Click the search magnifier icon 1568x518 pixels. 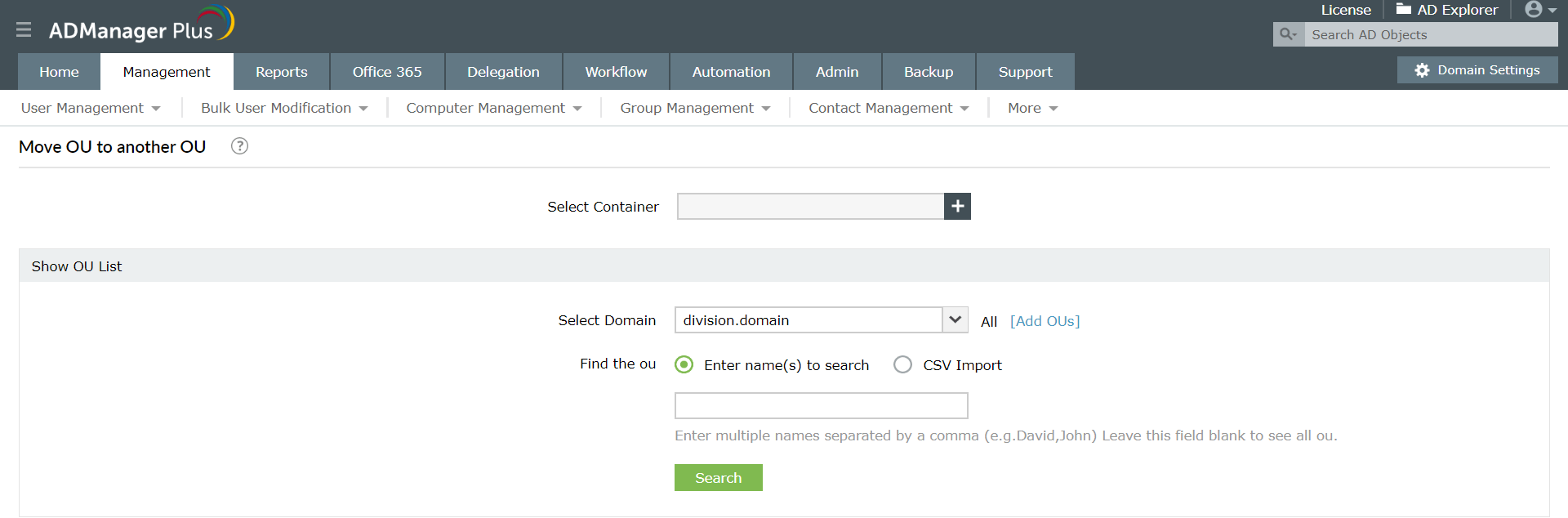1288,34
